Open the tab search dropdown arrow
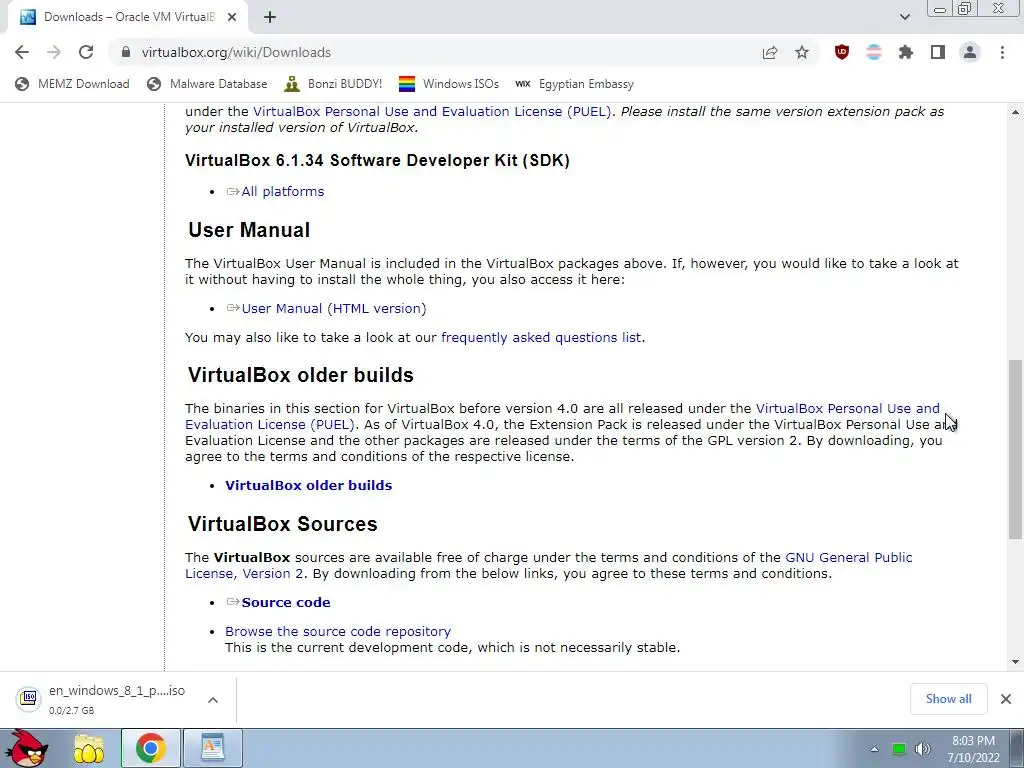This screenshot has width=1024, height=768. 904,17
